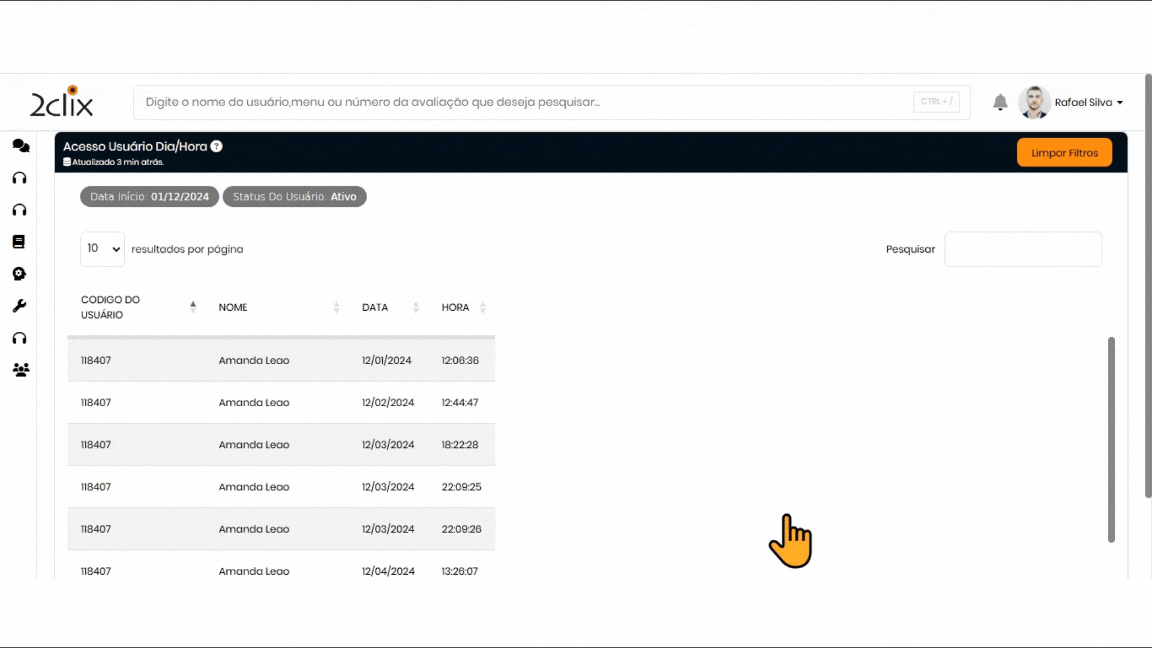Sort the table by Data column
This screenshot has height=648, width=1152.
pyautogui.click(x=390, y=307)
